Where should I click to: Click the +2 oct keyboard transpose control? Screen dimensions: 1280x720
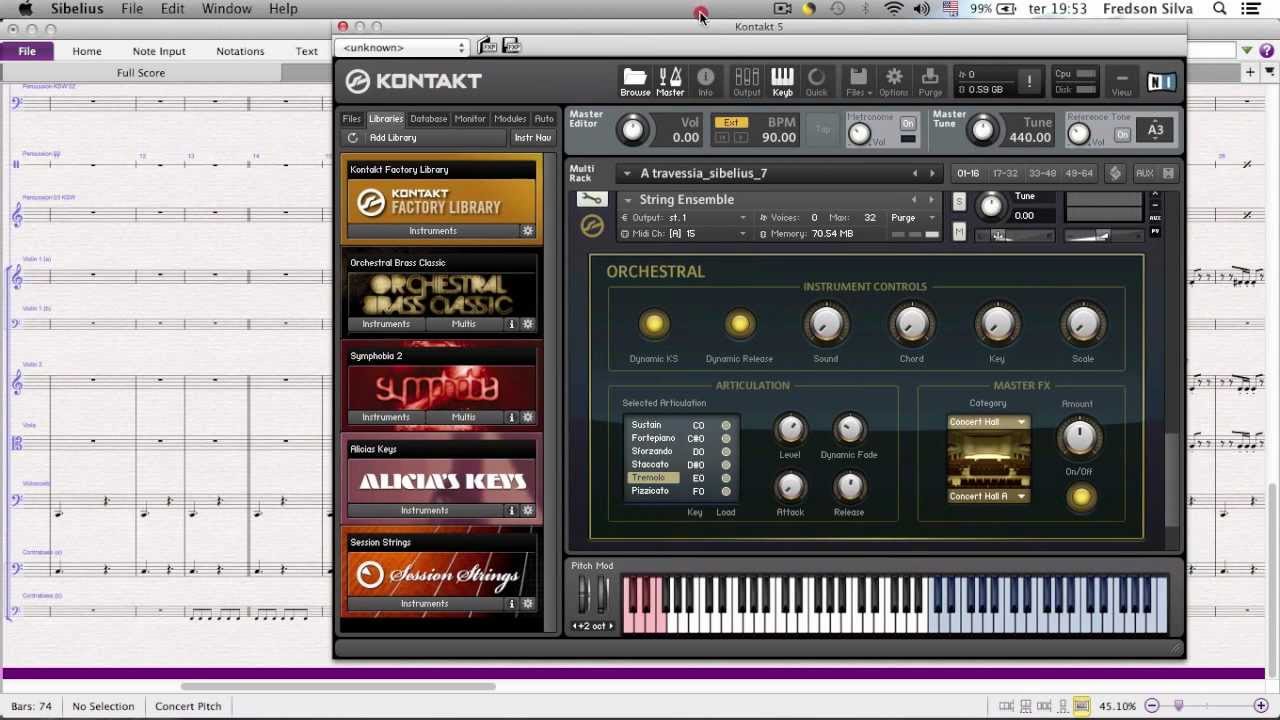[592, 626]
